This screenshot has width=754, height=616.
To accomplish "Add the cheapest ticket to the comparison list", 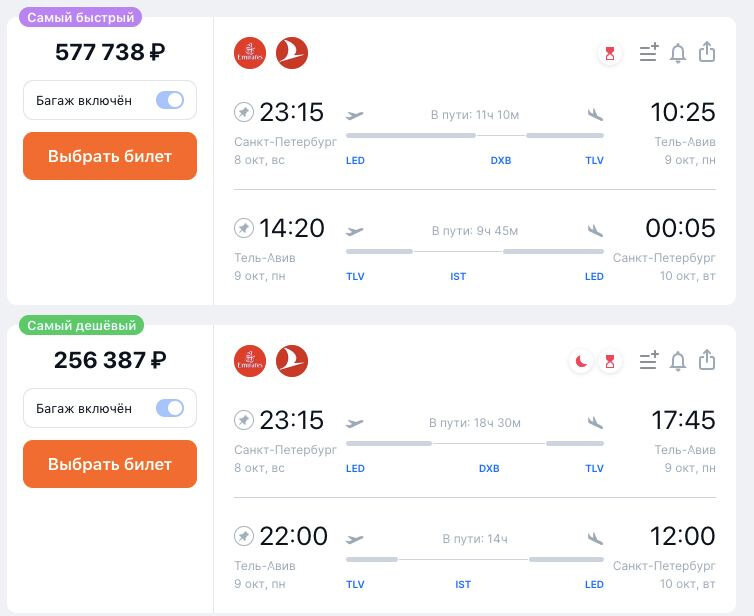I will [649, 361].
